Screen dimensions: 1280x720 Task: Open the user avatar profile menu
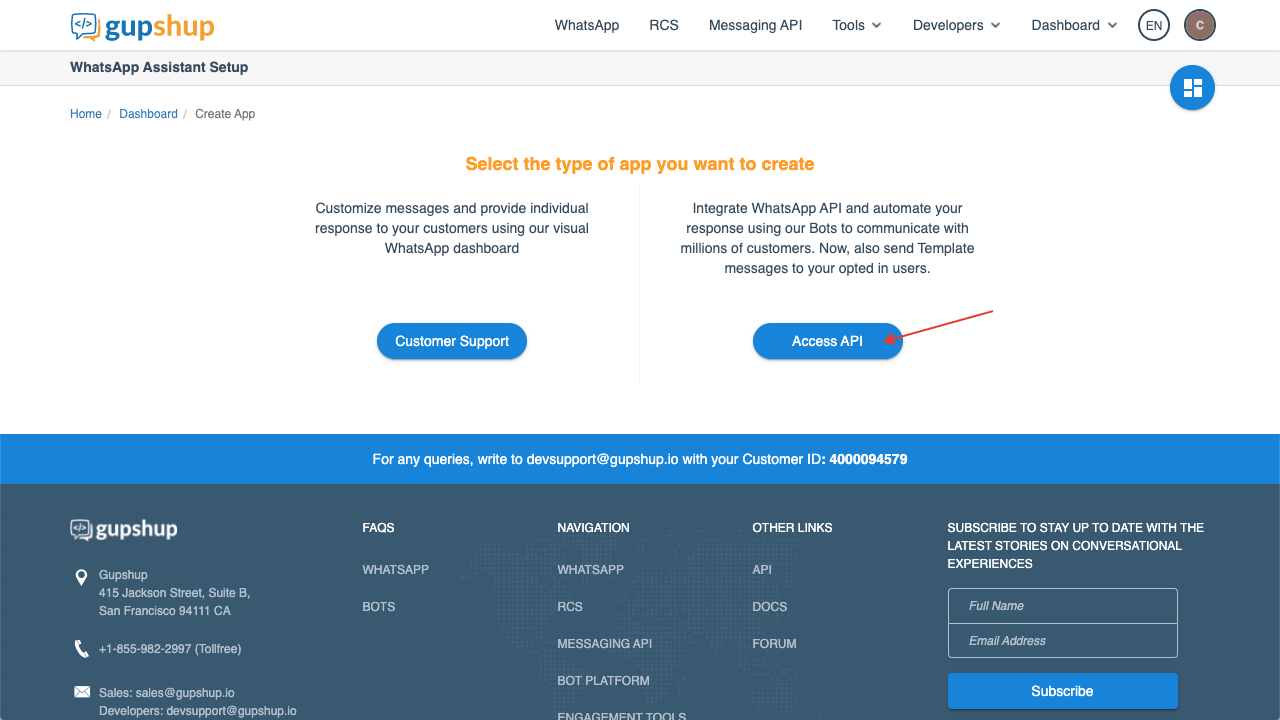coord(1200,25)
